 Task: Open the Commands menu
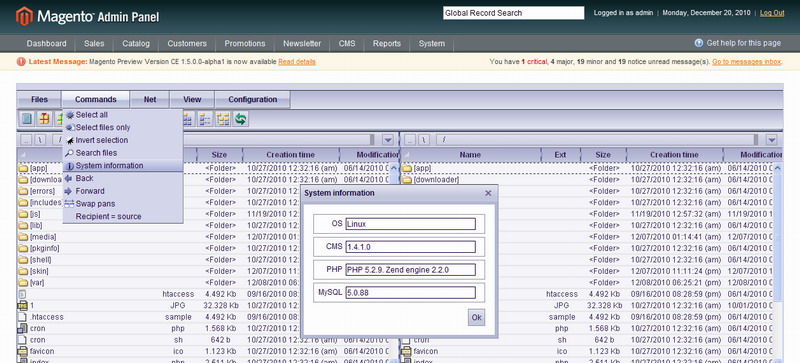[95, 100]
